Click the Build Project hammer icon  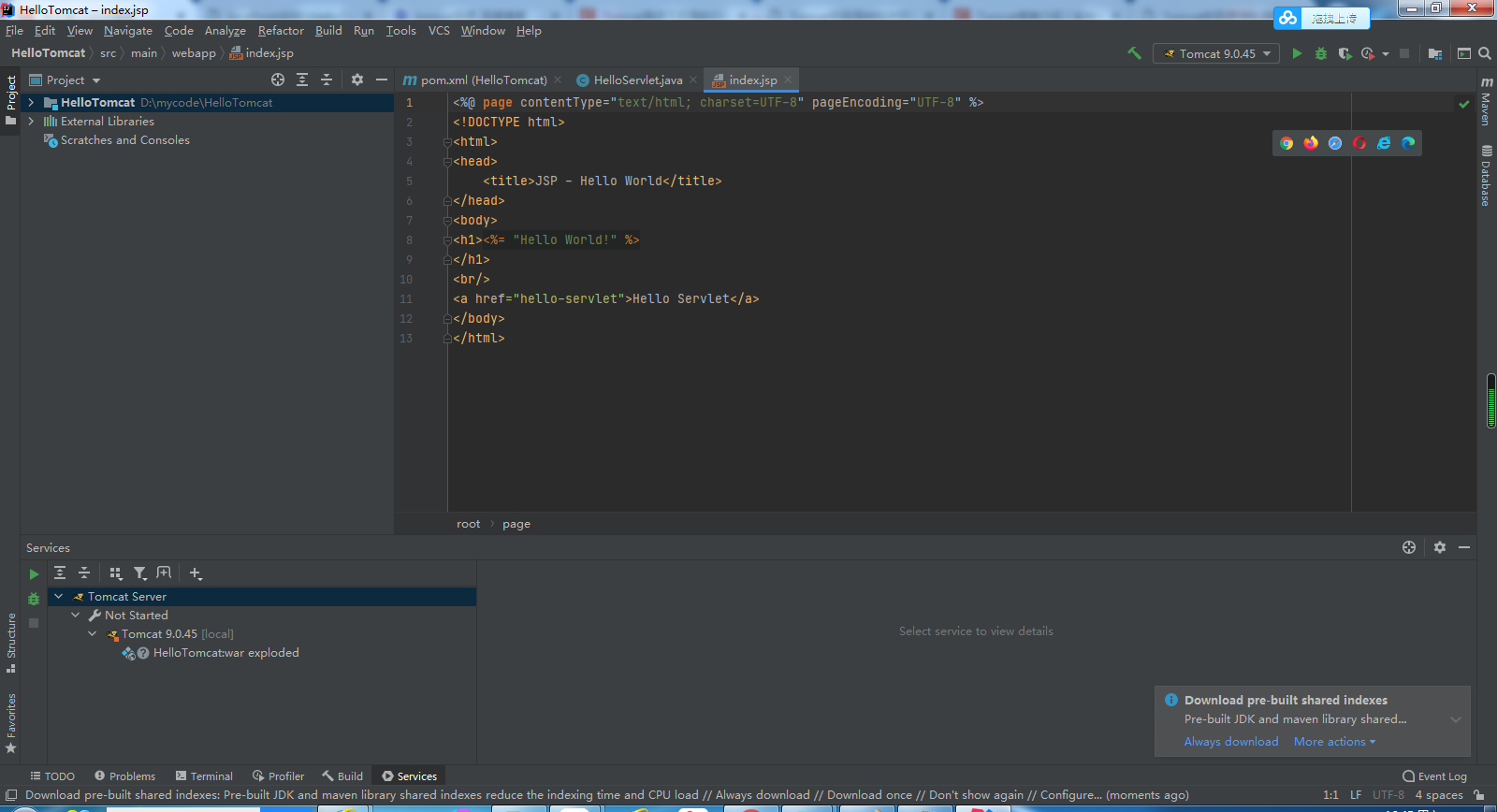(x=1134, y=53)
